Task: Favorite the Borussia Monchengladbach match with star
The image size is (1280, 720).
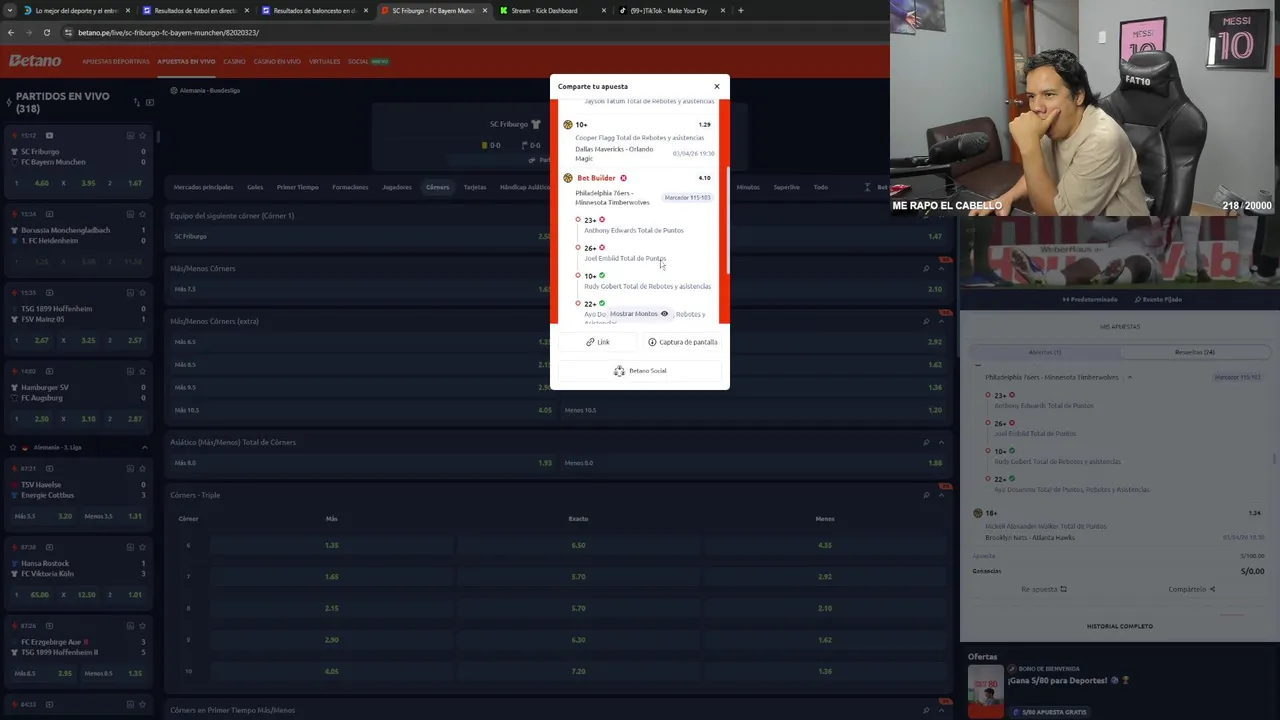Action: tap(143, 214)
